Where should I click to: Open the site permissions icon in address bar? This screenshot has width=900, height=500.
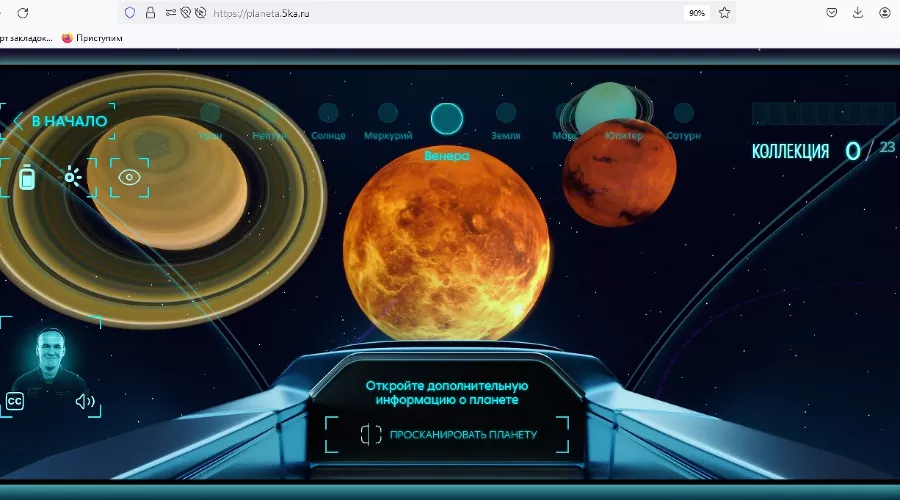(x=171, y=13)
